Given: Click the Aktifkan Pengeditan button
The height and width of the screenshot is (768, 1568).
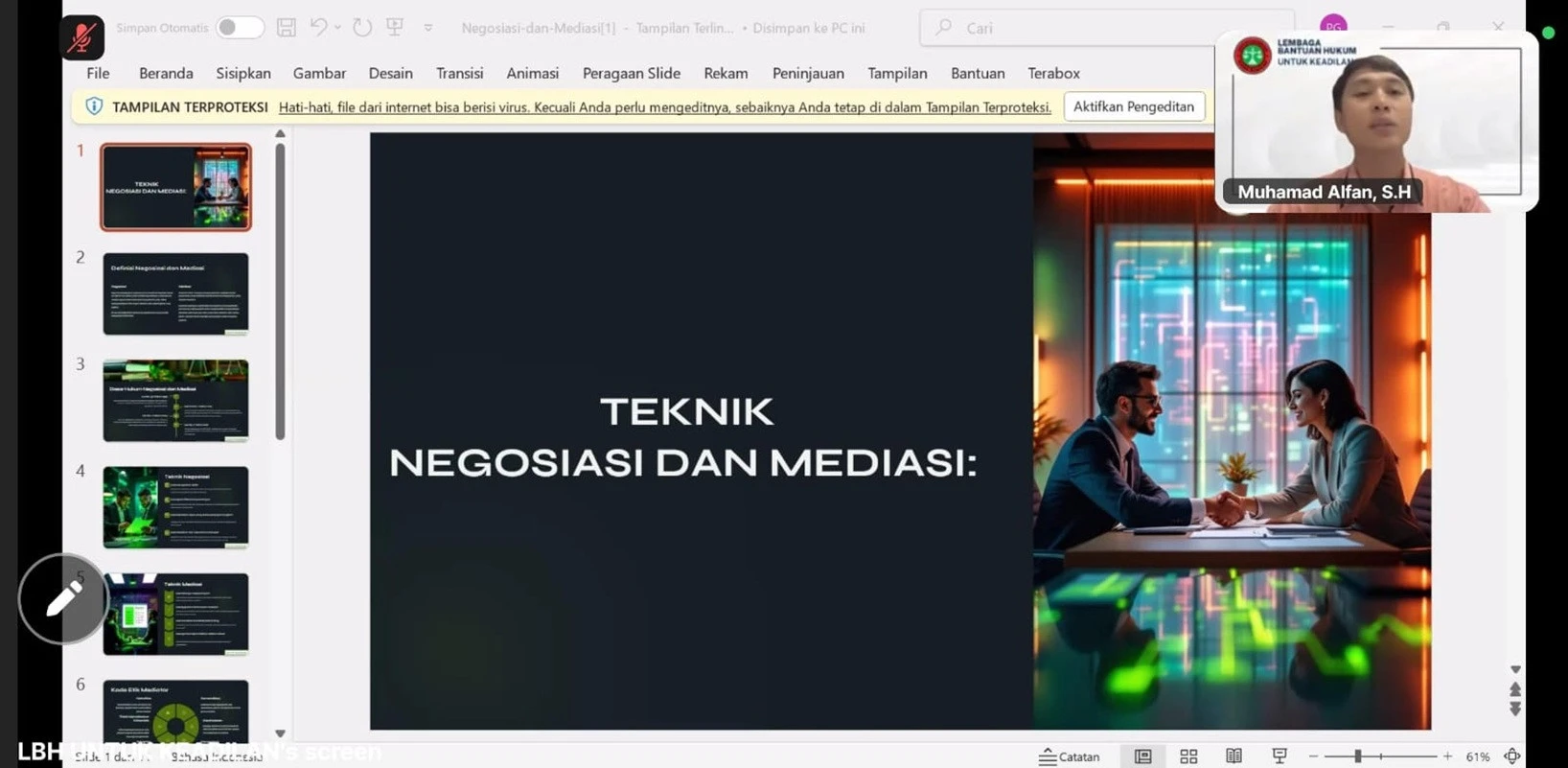Looking at the screenshot, I should coord(1134,106).
